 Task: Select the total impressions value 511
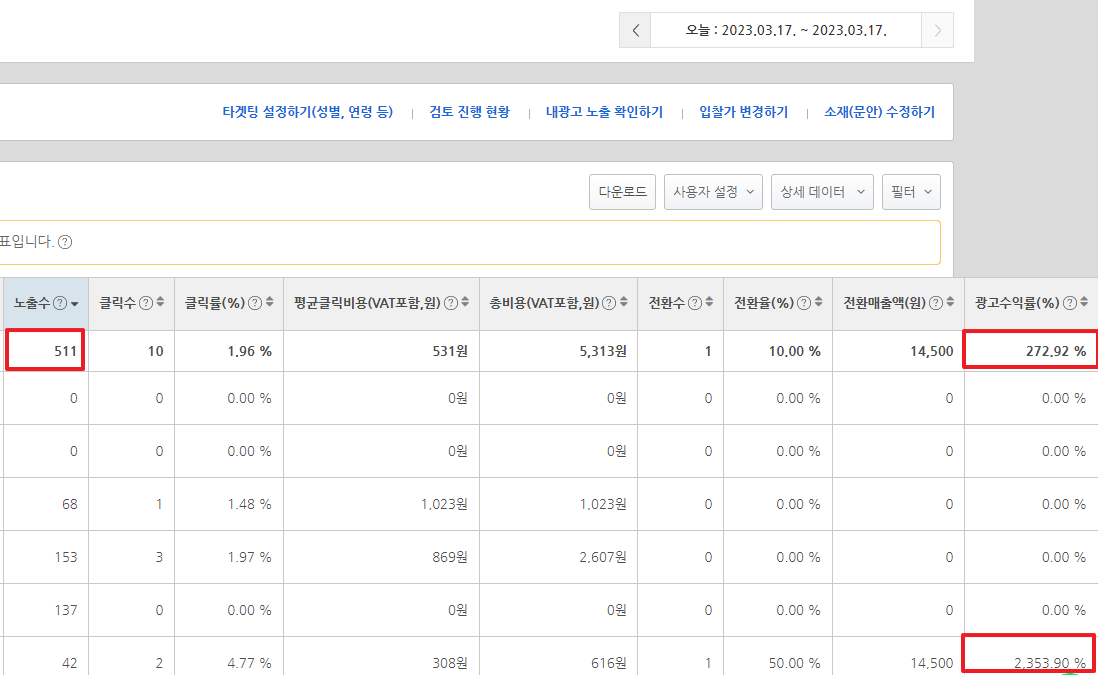click(x=65, y=351)
